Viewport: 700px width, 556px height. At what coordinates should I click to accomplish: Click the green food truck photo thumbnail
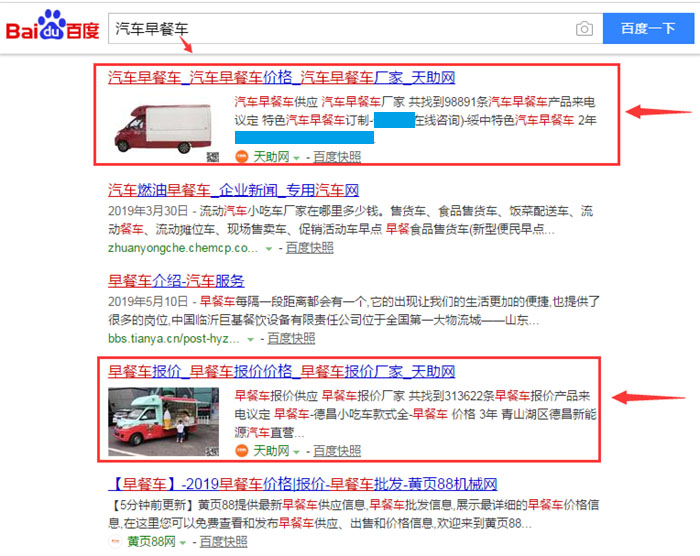(x=163, y=422)
